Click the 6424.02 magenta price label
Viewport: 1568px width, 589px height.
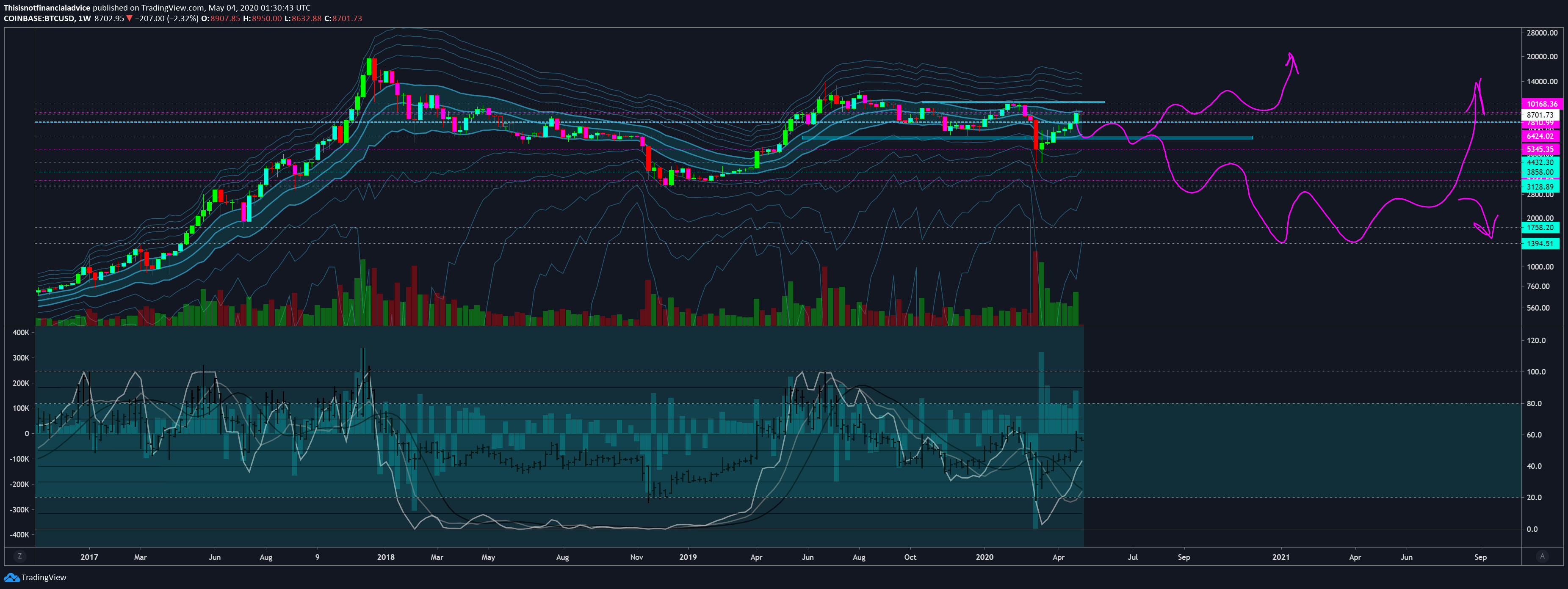tap(1540, 136)
